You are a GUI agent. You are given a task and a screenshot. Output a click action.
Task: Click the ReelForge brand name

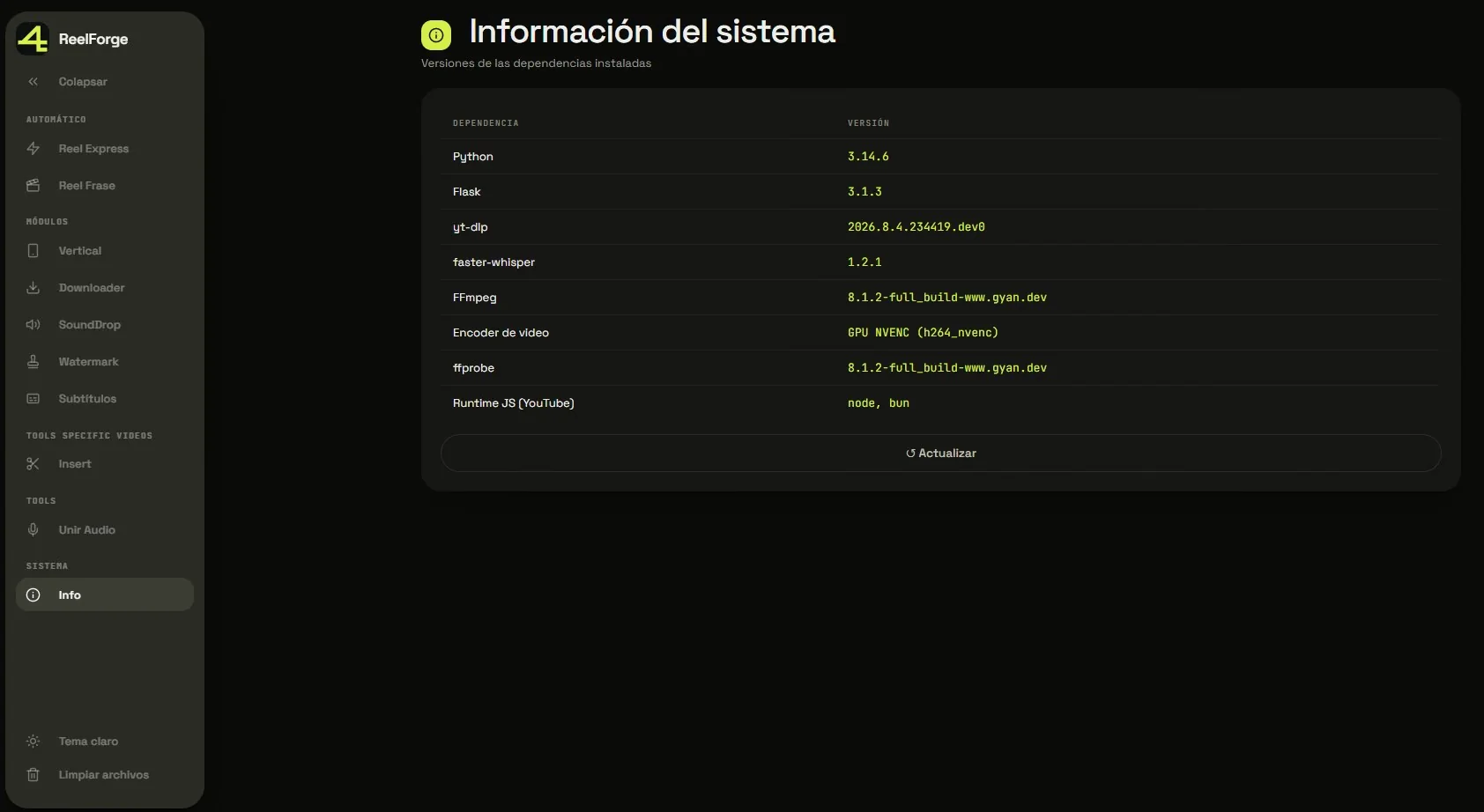pos(93,39)
